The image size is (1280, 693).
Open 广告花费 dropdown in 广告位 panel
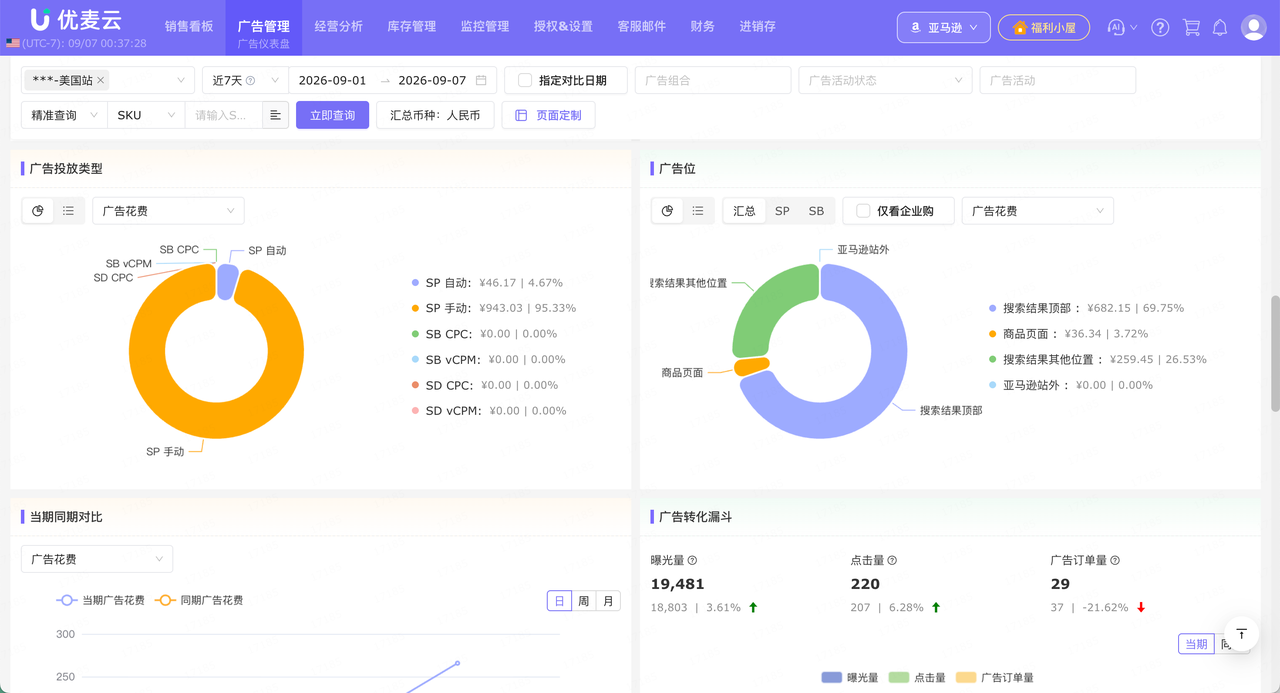point(1037,211)
